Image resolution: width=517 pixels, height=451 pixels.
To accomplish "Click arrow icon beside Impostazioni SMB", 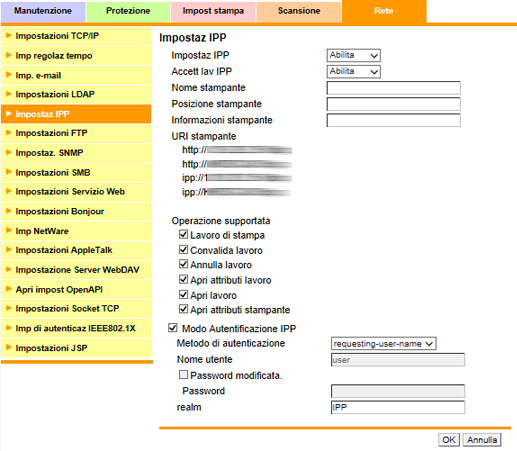I will coord(9,172).
